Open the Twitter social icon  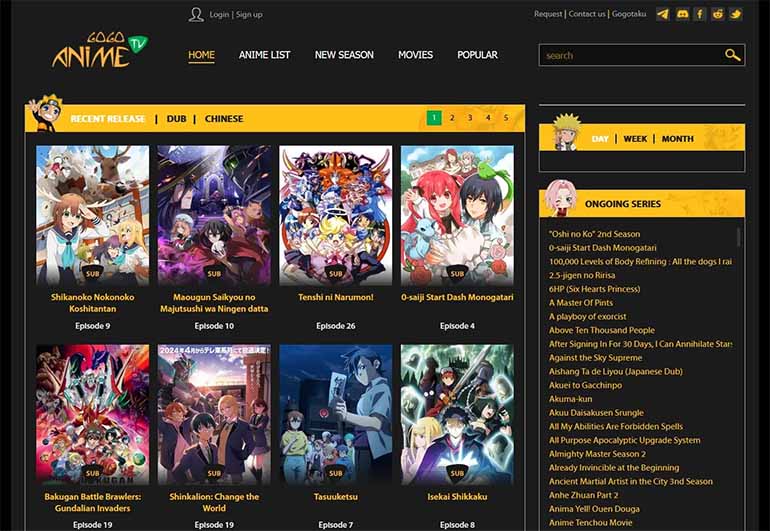coord(736,14)
